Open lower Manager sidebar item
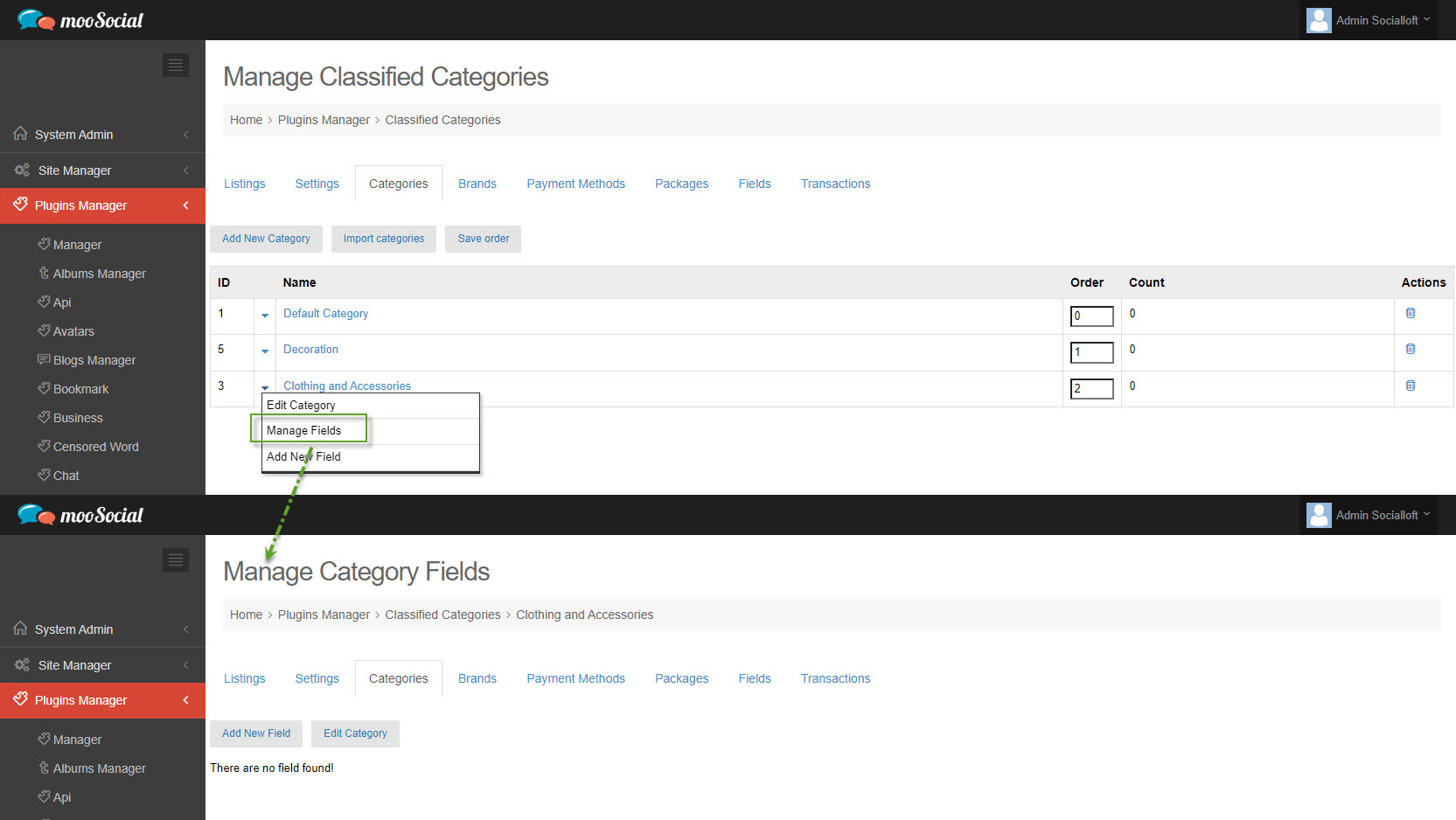The width and height of the screenshot is (1456, 820). 77,740
